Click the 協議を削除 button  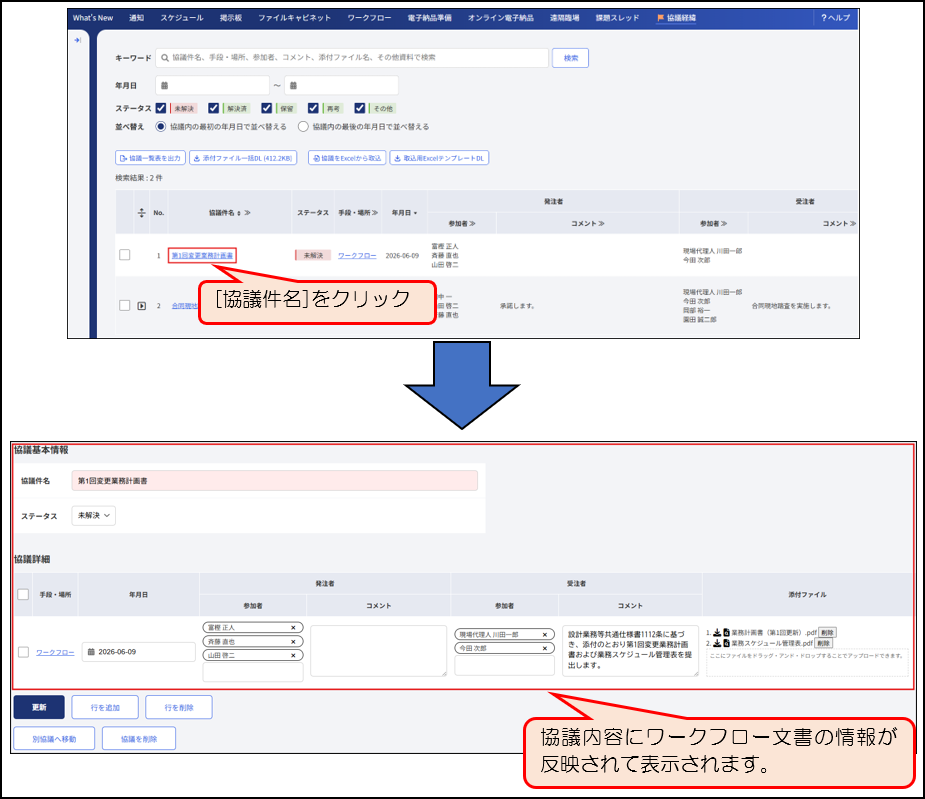[x=139, y=738]
